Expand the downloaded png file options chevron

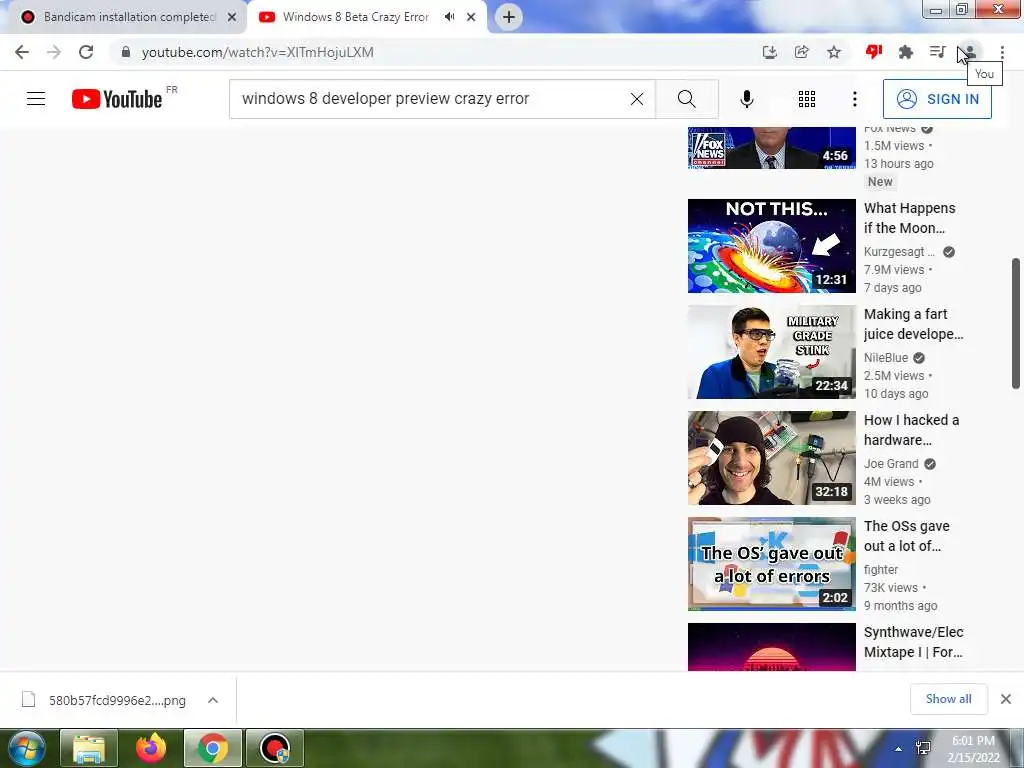pyautogui.click(x=213, y=700)
